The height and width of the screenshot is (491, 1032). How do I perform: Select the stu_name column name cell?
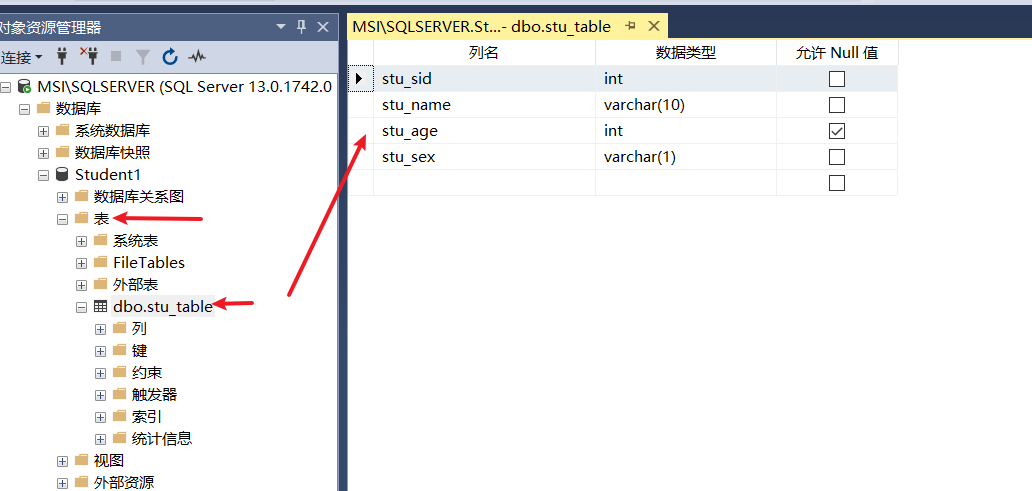(x=484, y=105)
